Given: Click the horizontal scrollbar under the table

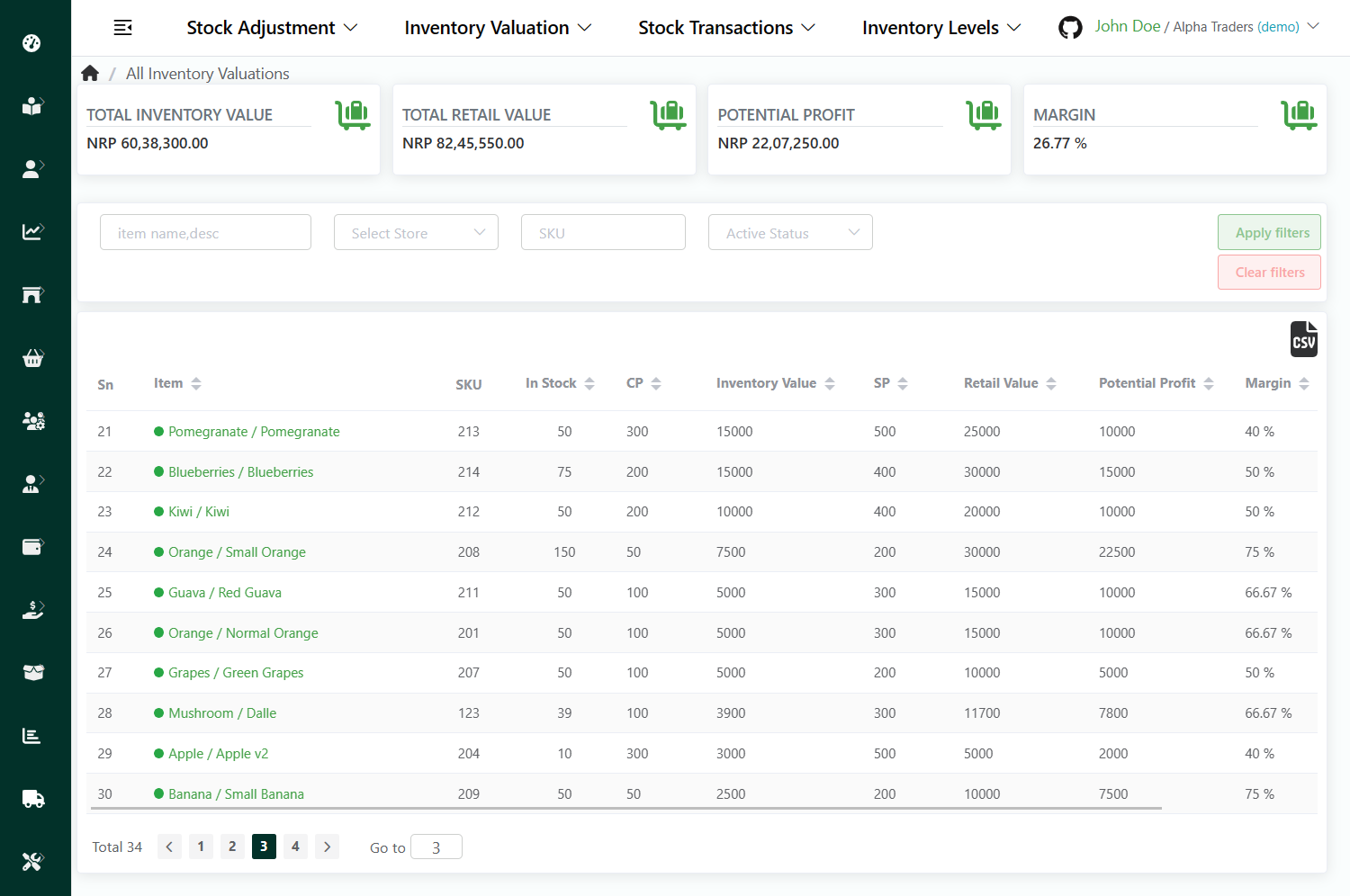Looking at the screenshot, I should click(x=625, y=809).
